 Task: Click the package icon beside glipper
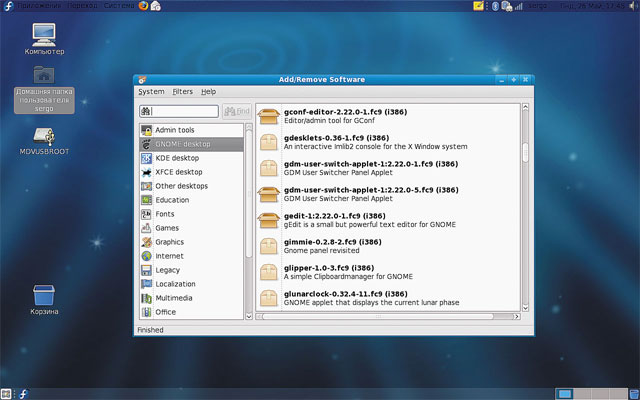tap(269, 272)
